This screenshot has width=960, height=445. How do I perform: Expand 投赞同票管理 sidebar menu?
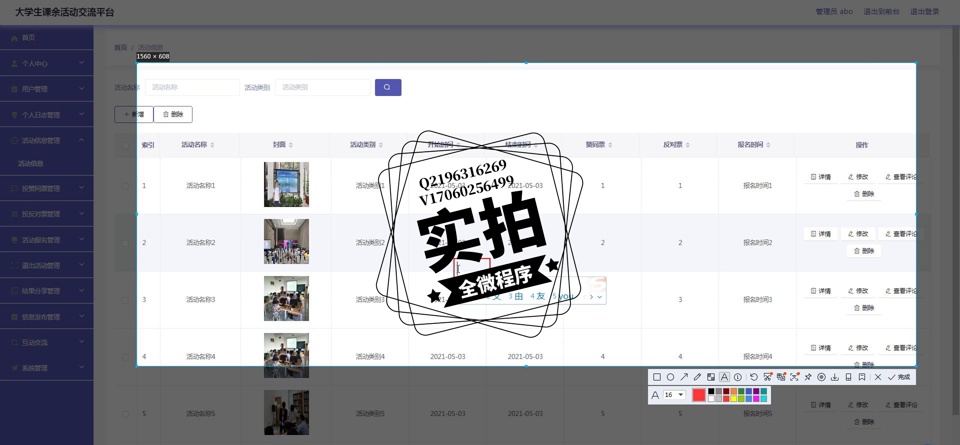tap(47, 189)
